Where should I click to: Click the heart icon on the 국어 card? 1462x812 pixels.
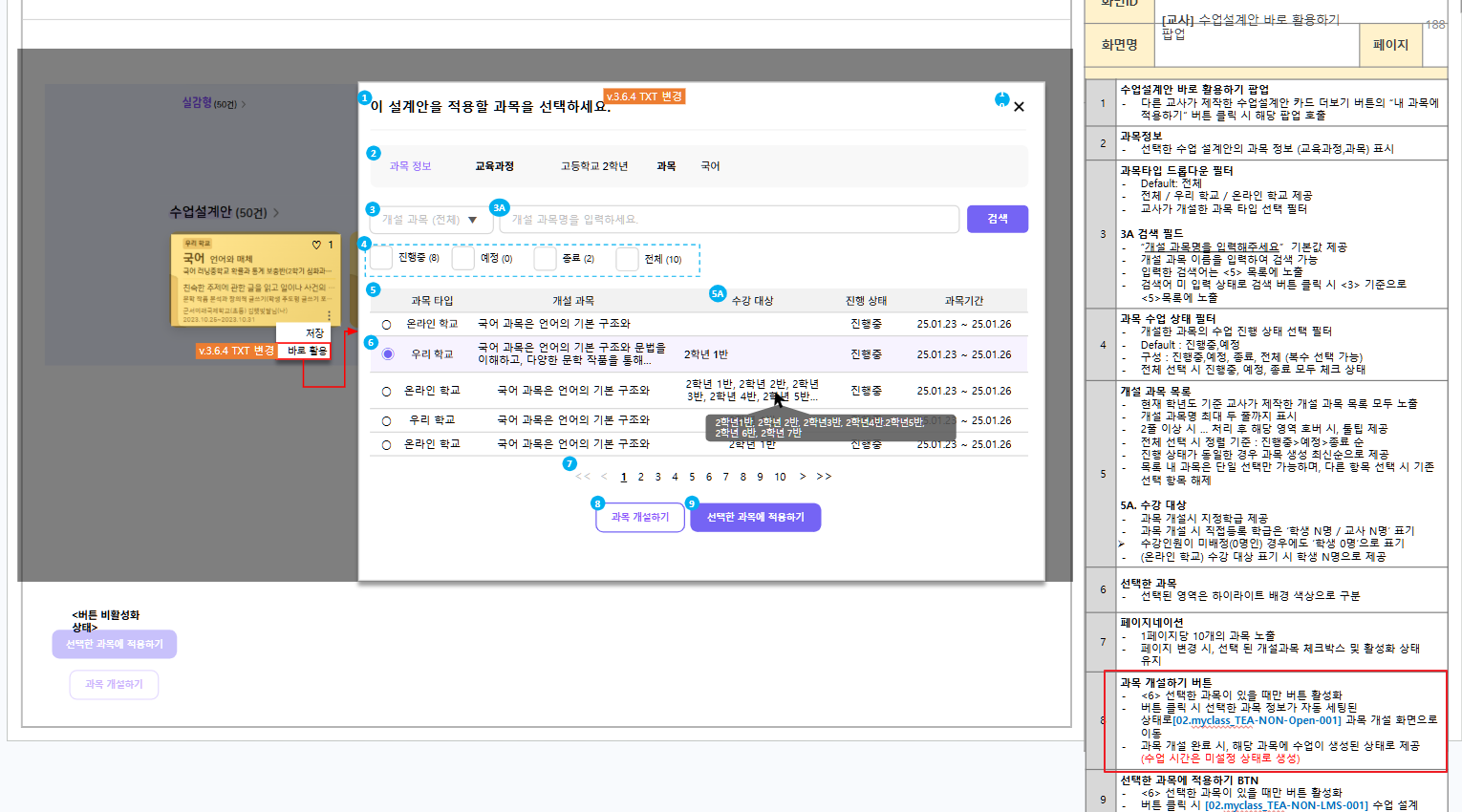pyautogui.click(x=316, y=246)
